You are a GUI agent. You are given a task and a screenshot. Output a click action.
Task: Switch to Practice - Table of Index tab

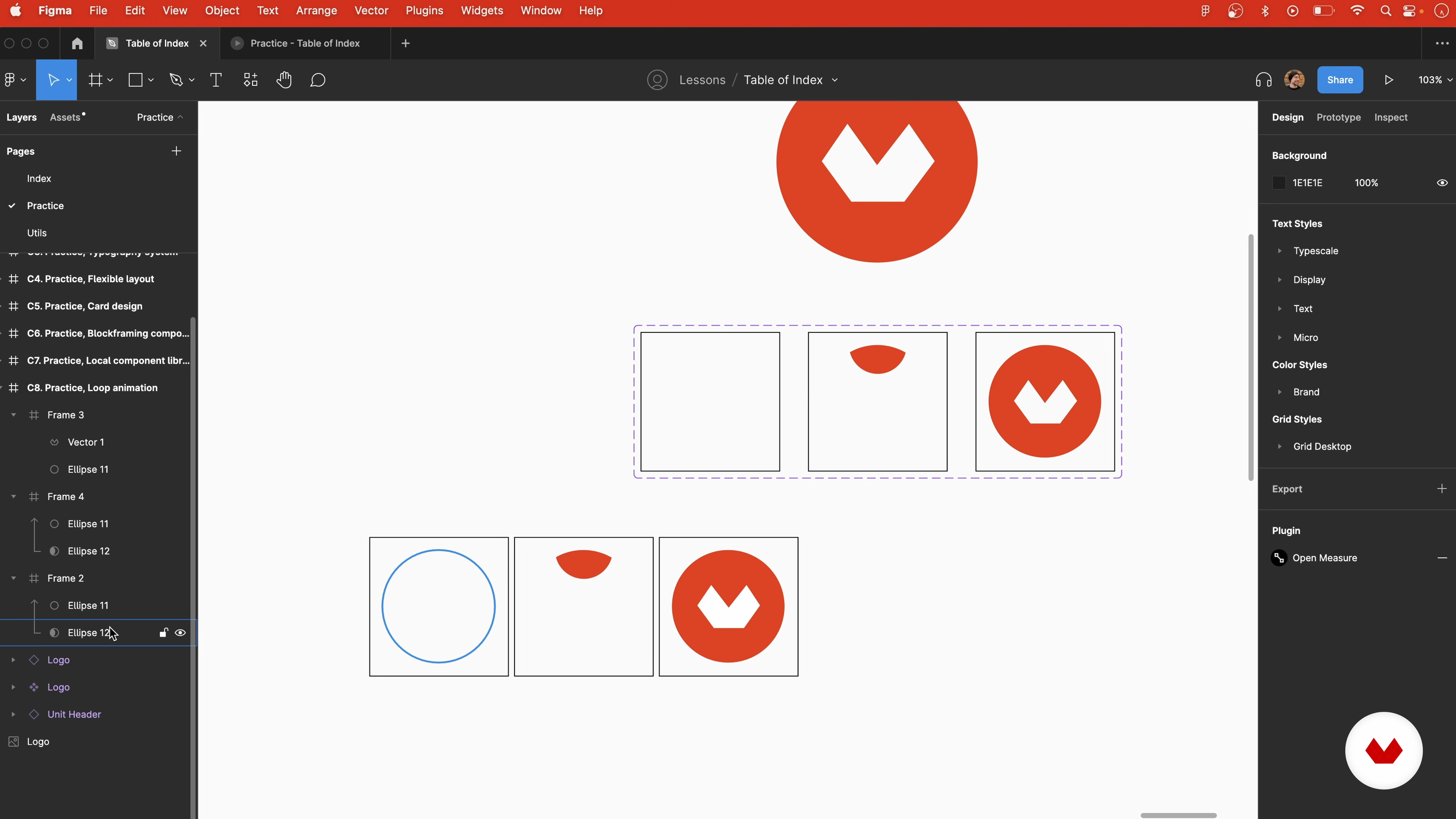305,44
